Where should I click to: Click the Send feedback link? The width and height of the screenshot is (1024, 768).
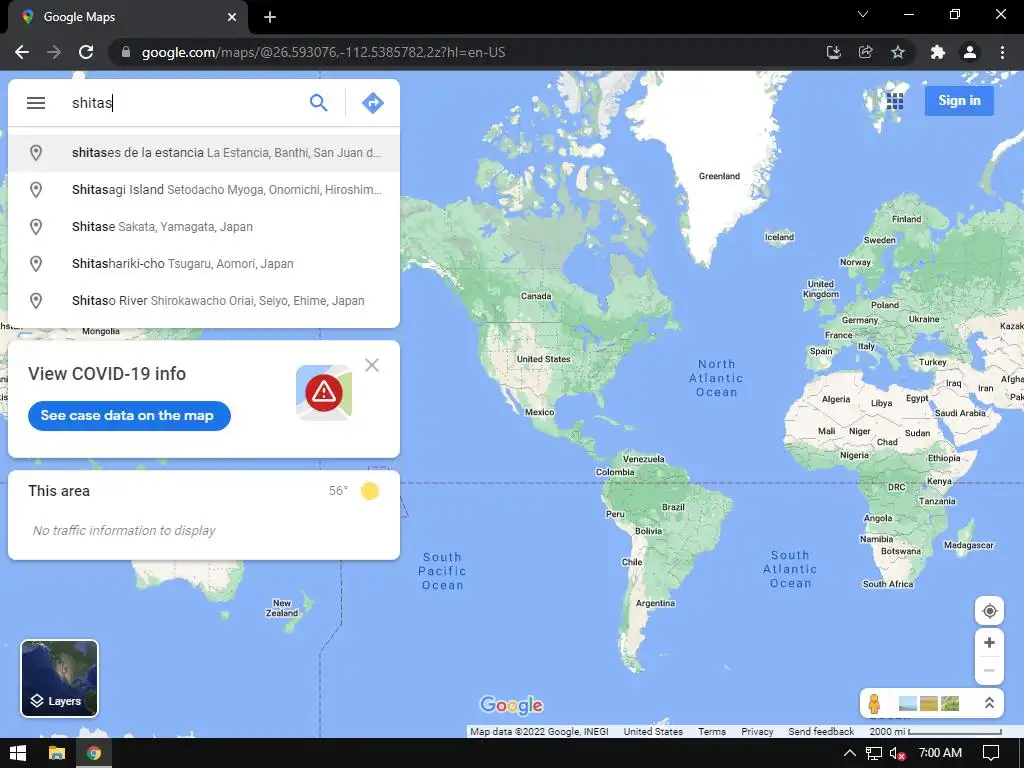821,731
